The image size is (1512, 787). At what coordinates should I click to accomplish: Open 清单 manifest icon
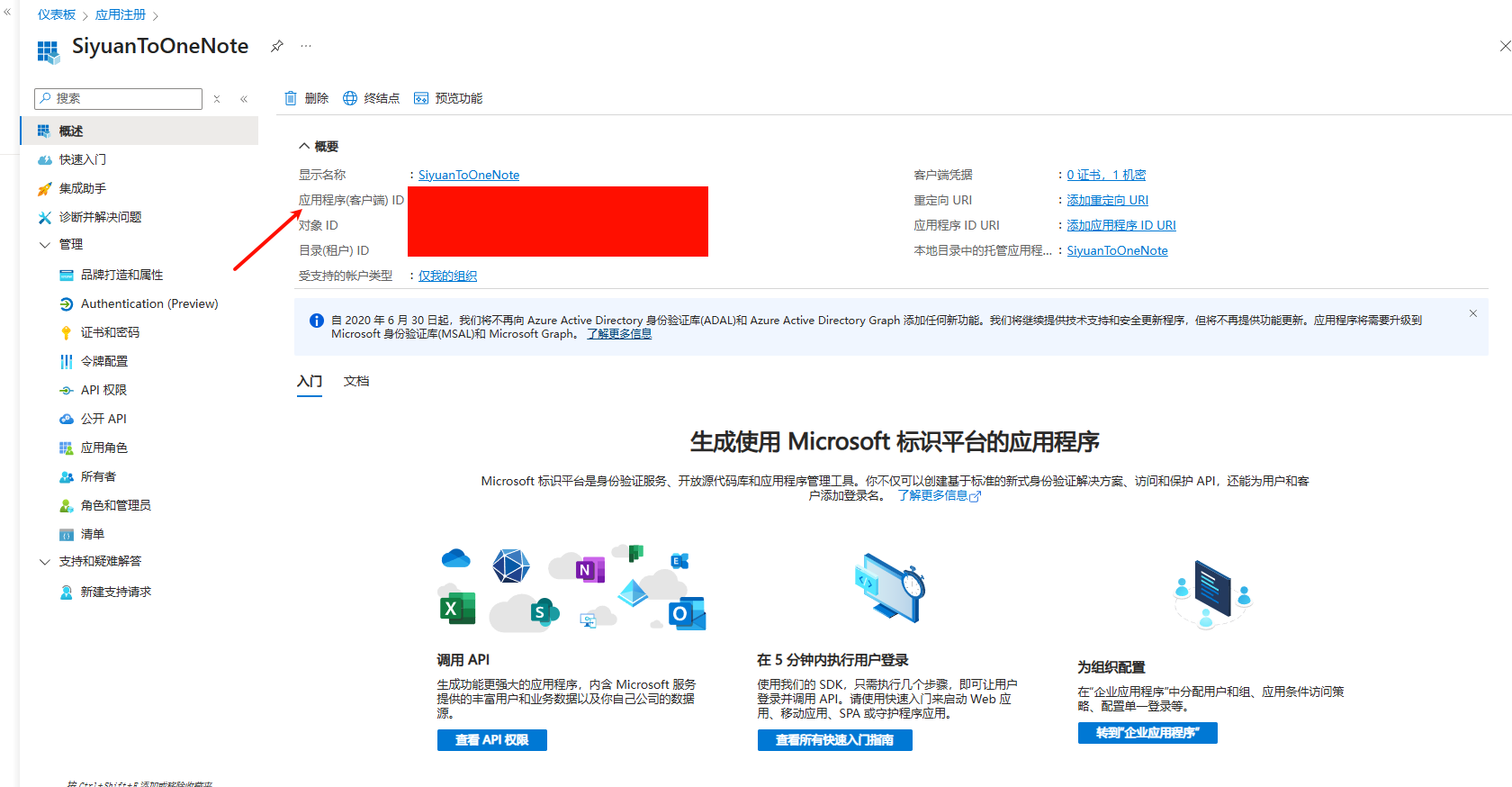pos(66,534)
